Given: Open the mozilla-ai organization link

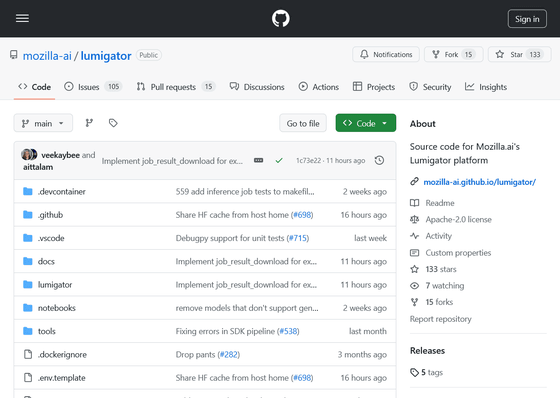Looking at the screenshot, I should tap(47, 56).
